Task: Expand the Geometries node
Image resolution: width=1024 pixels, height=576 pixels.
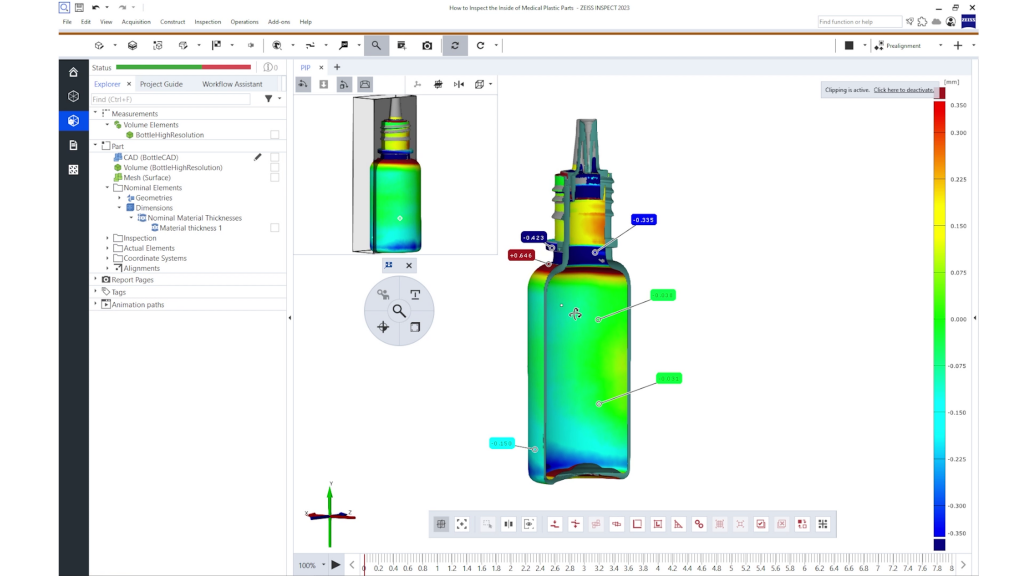Action: point(120,198)
